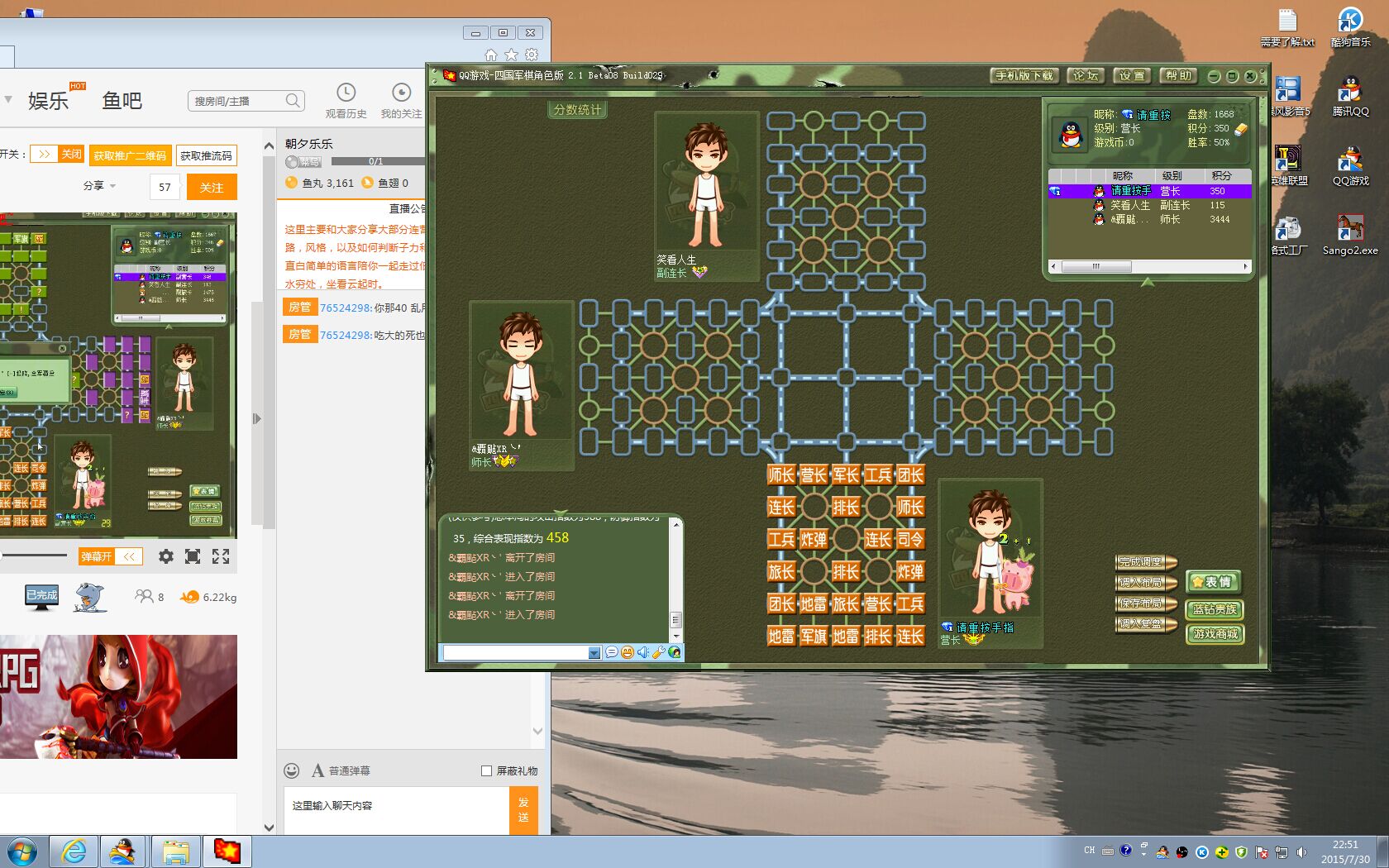Click the web fullscreen icon in player
1389x868 pixels.
[193, 556]
